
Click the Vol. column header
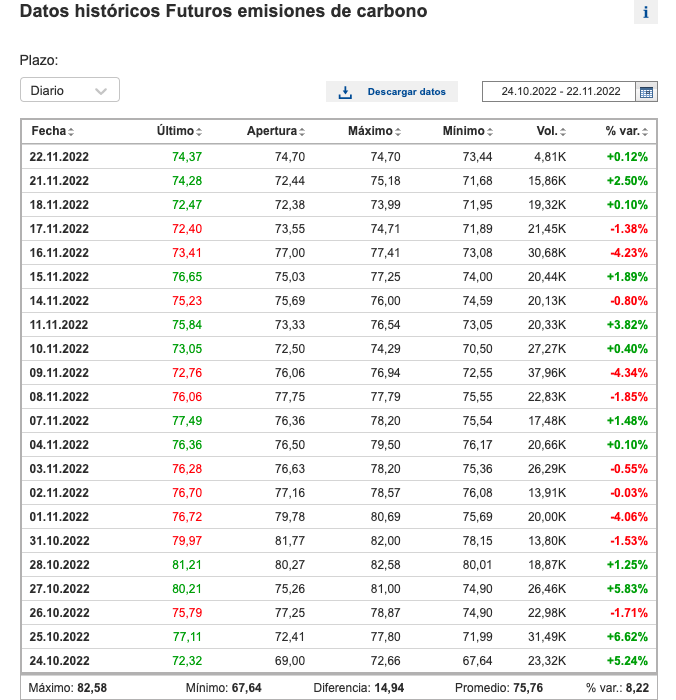(547, 131)
